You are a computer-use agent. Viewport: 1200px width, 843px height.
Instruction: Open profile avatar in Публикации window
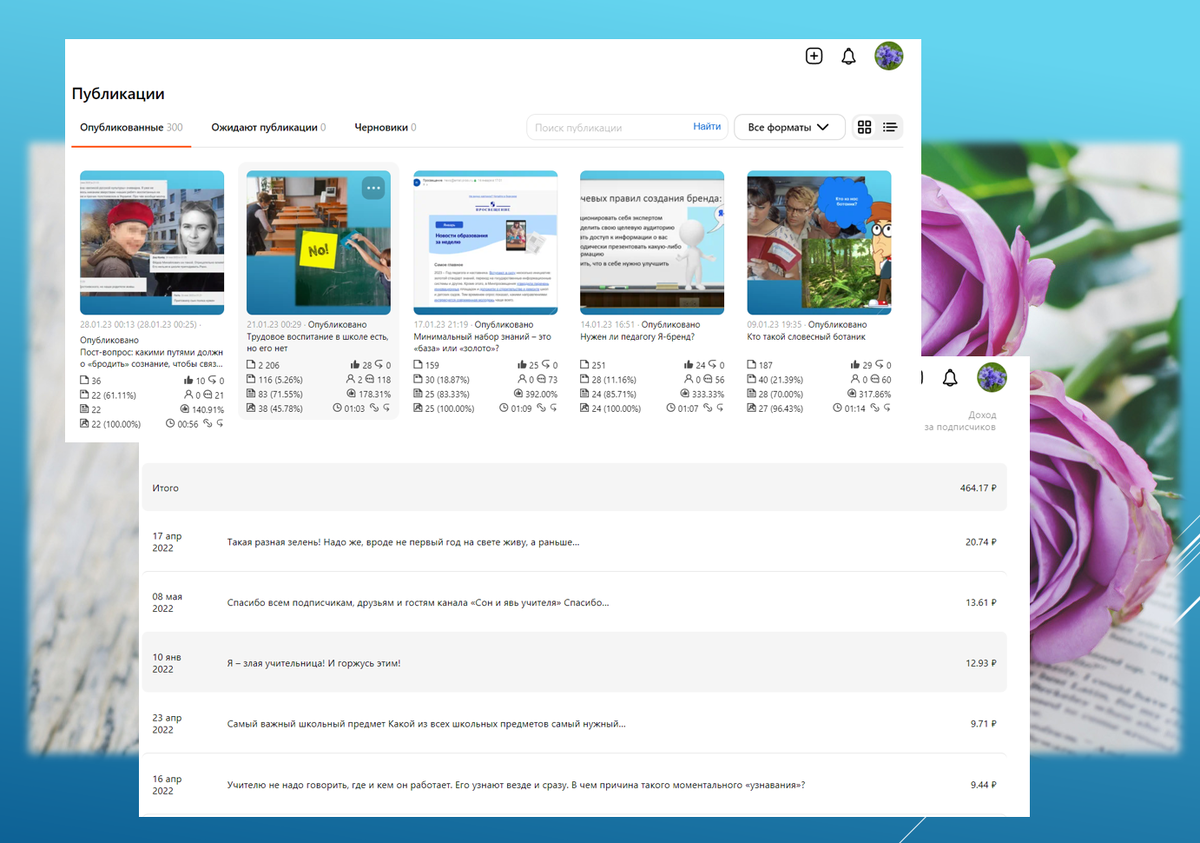pos(889,56)
